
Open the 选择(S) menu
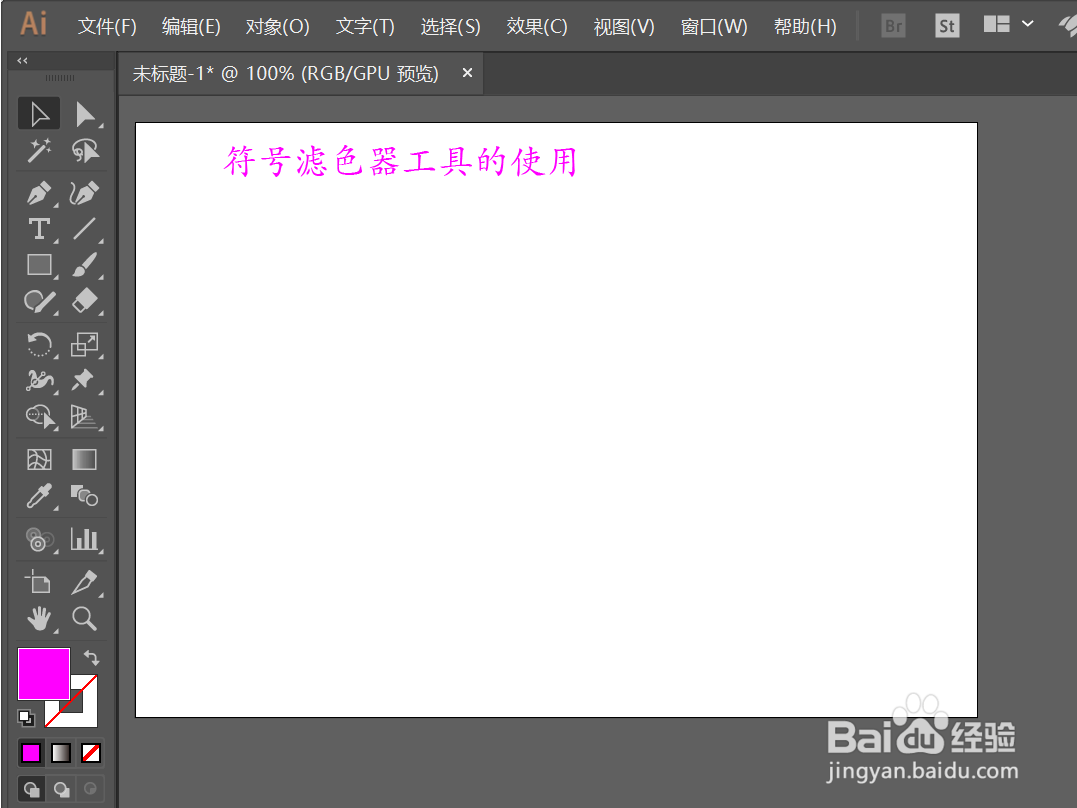(451, 26)
